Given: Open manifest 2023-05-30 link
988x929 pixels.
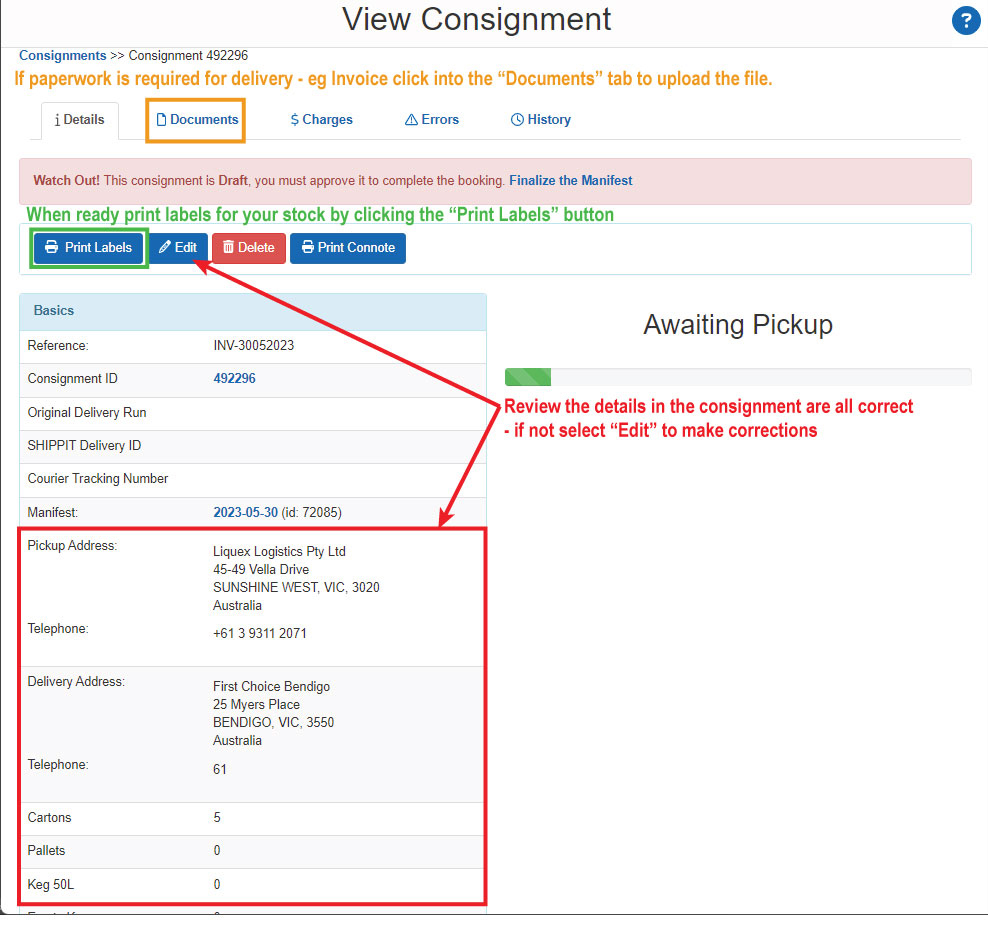Looking at the screenshot, I should point(245,512).
